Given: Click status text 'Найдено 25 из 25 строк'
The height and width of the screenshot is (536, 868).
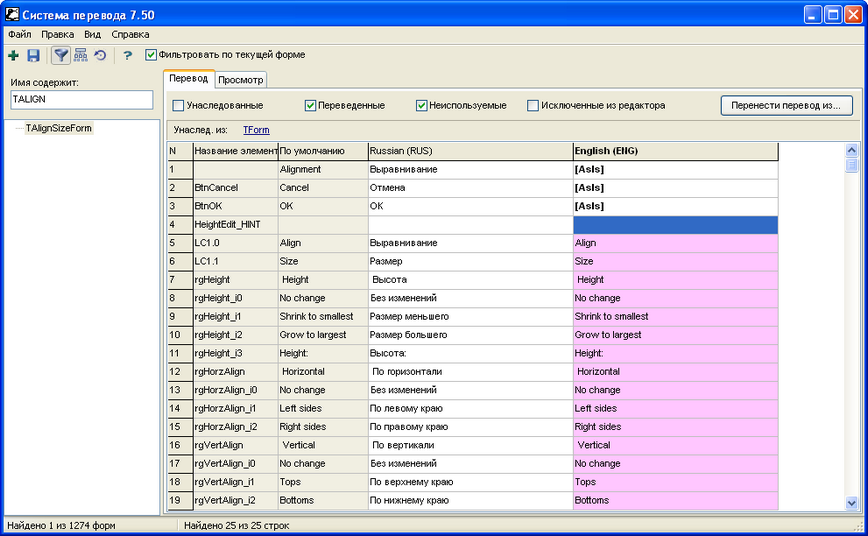Looking at the screenshot, I should (x=236, y=525).
